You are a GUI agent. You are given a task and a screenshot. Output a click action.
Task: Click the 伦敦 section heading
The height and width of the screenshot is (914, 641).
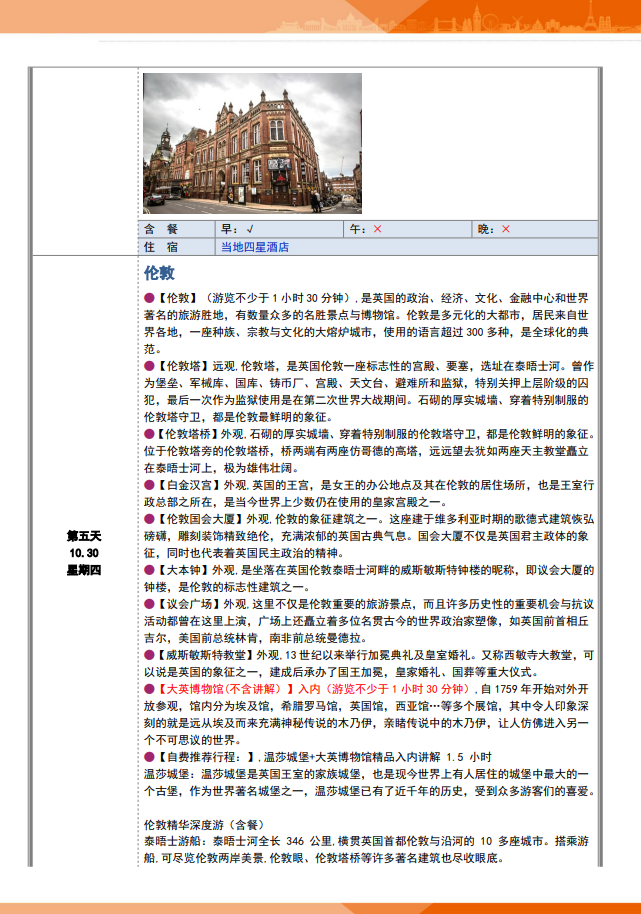[x=159, y=273]
